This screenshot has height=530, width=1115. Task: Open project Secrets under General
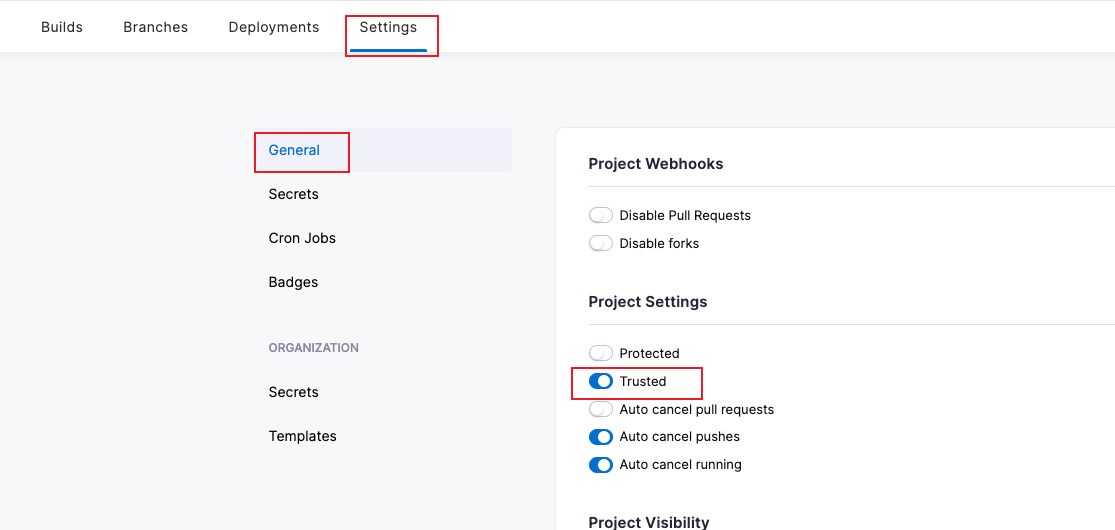[x=294, y=194]
